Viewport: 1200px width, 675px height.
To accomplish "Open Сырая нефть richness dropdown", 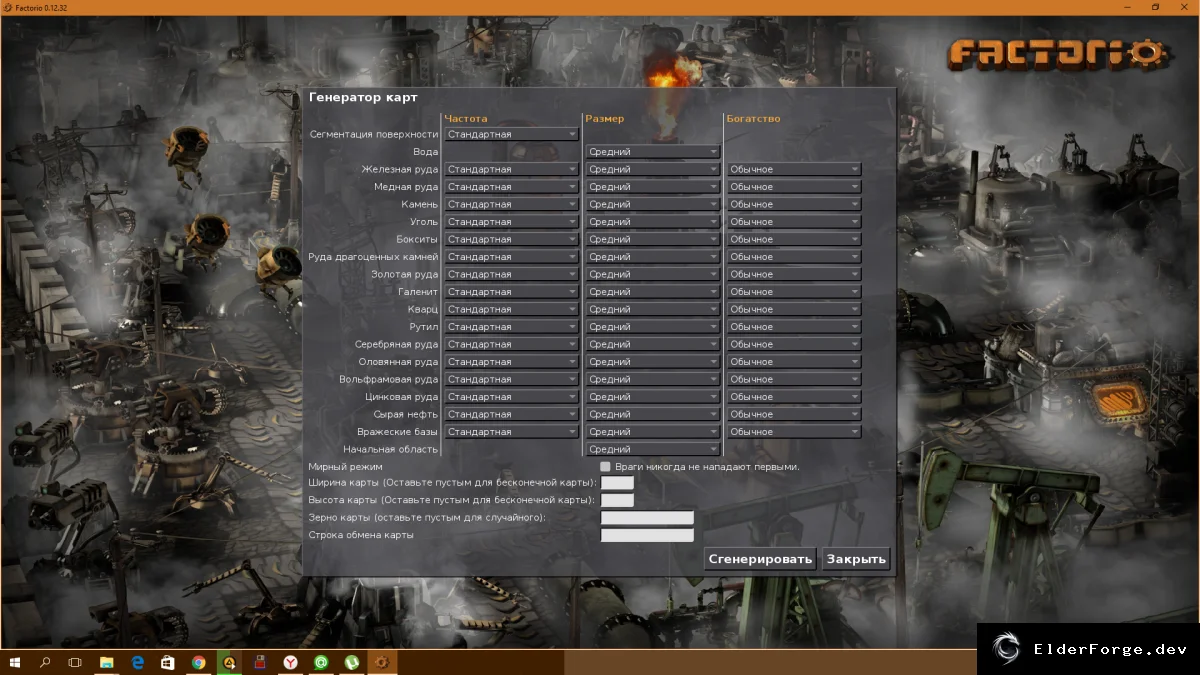I will [x=794, y=414].
